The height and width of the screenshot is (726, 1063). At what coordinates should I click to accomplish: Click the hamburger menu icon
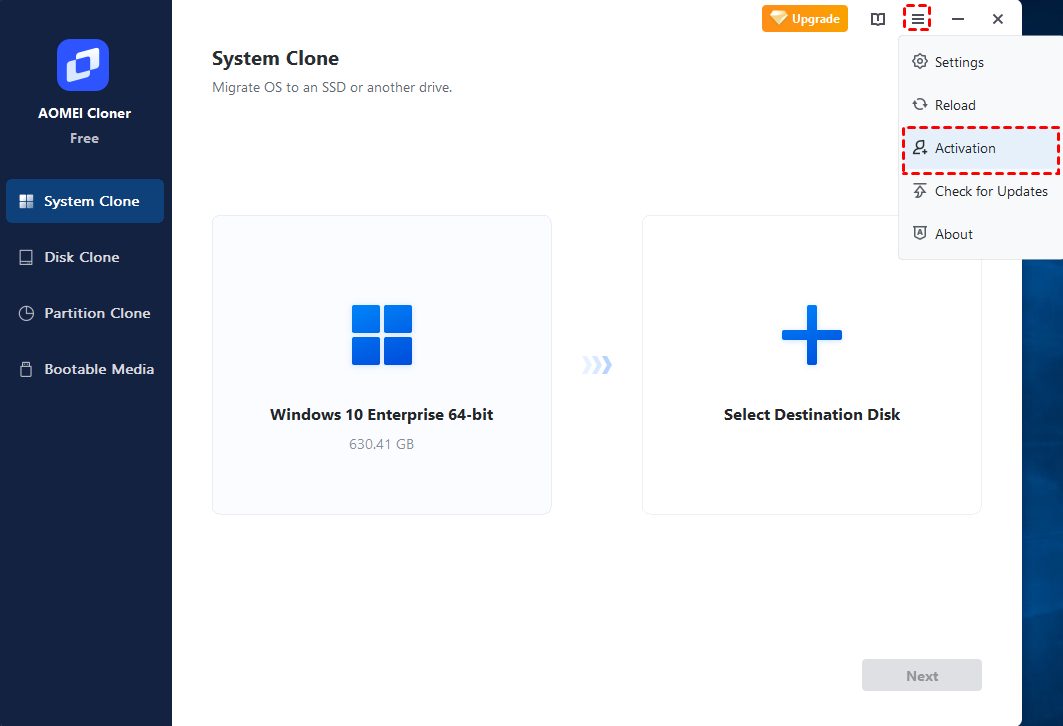coord(917,19)
